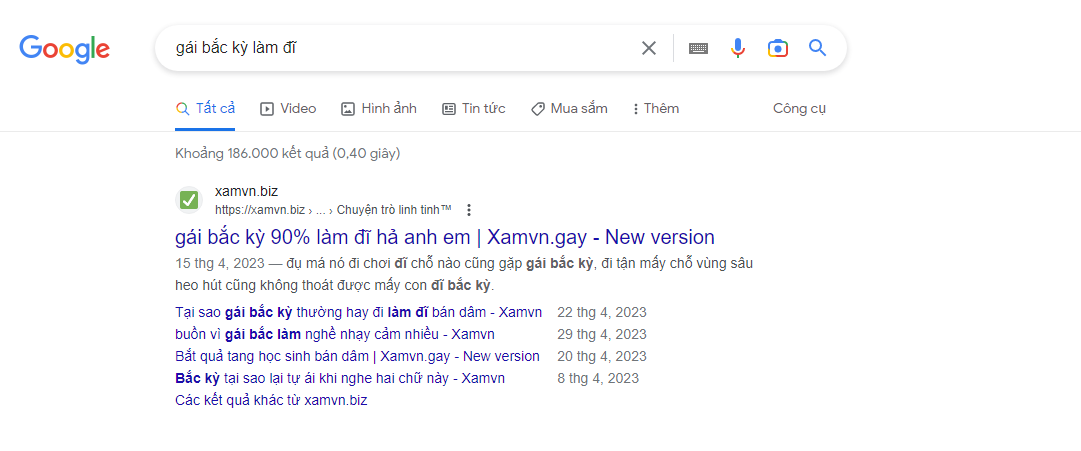The image size is (1081, 451).
Task: Switch to the Video tab
Action: click(x=288, y=108)
